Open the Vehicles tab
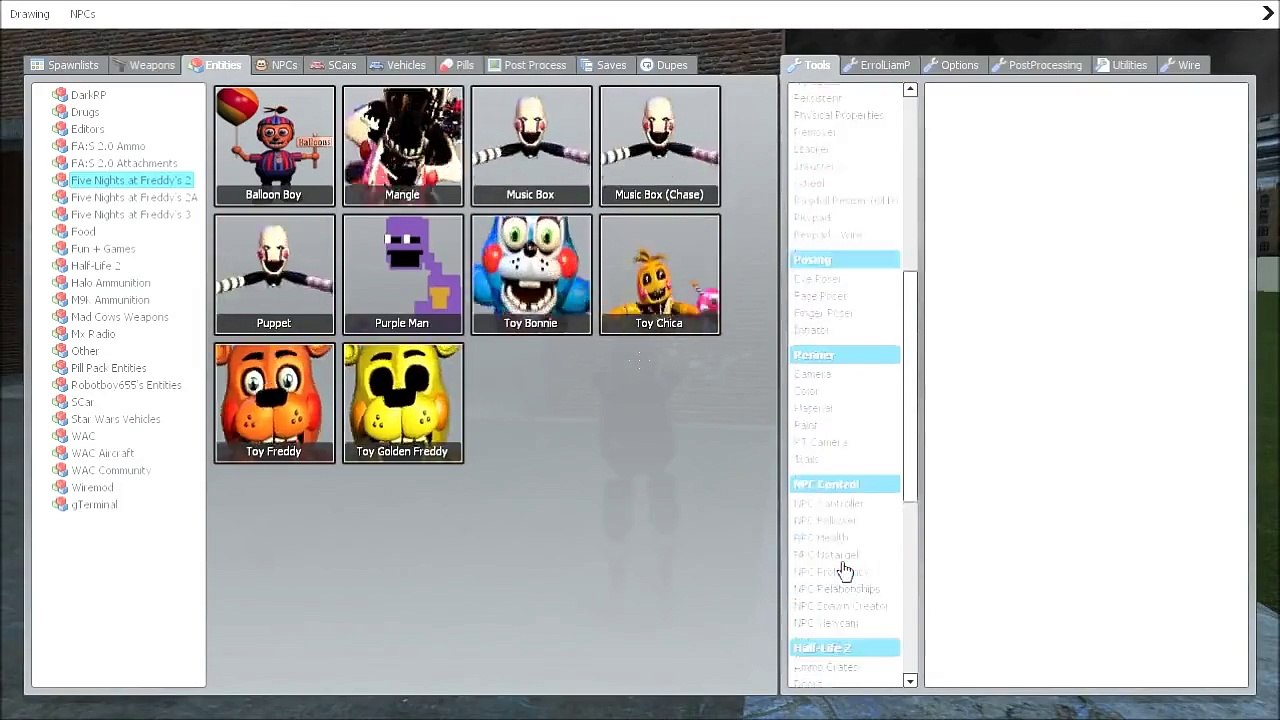The height and width of the screenshot is (720, 1280). pos(397,65)
